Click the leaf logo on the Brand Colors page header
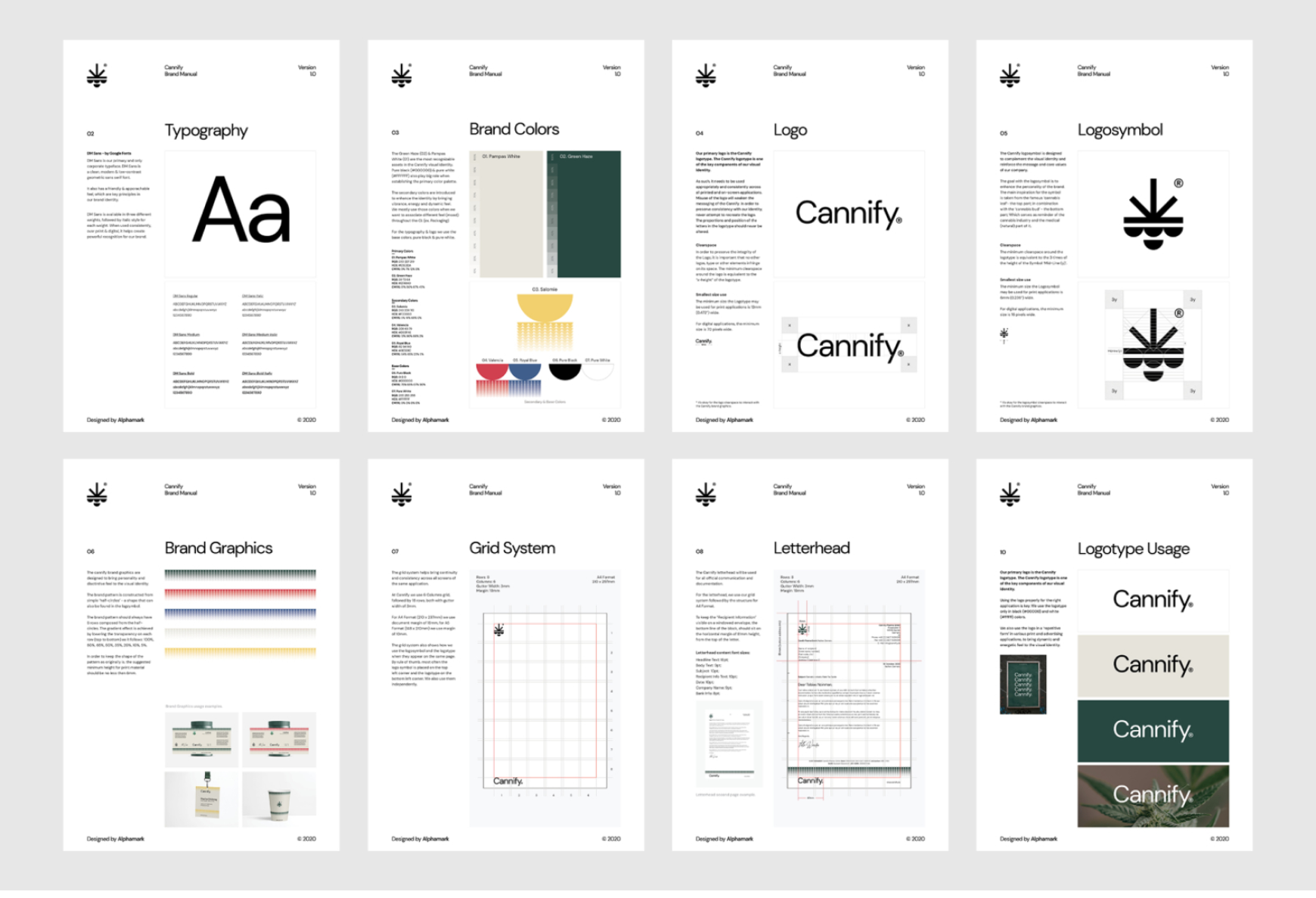The height and width of the screenshot is (898, 1316). point(402,75)
